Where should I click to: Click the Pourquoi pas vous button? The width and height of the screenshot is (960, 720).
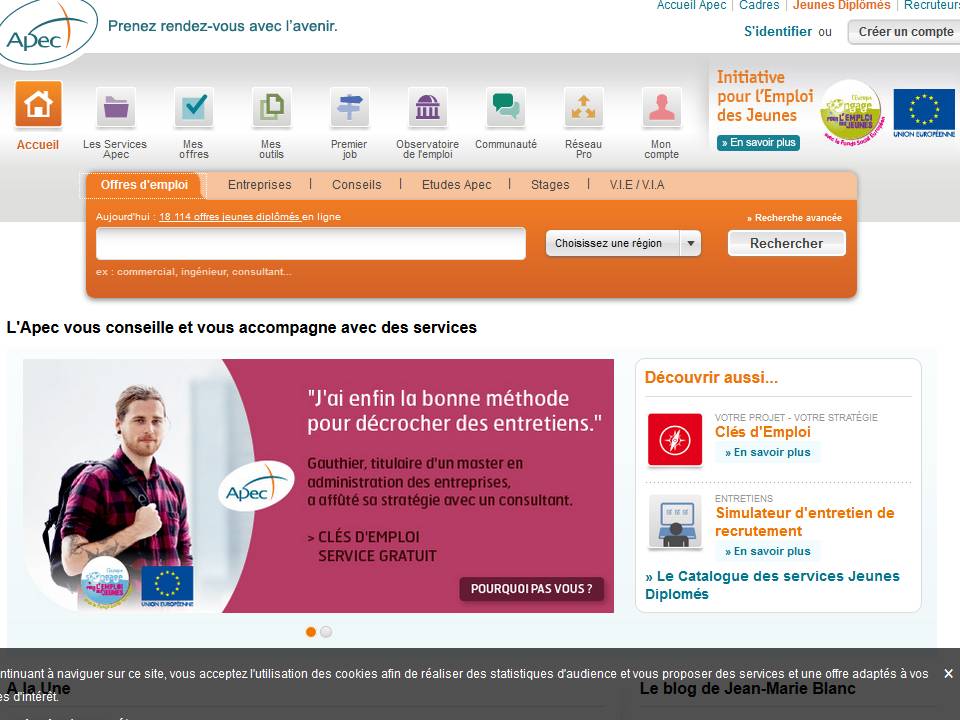point(531,589)
